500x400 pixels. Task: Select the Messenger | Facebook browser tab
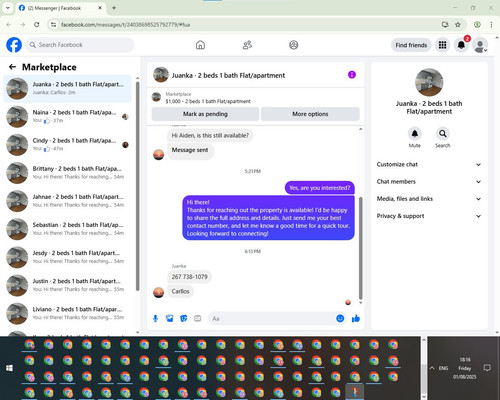pyautogui.click(x=61, y=8)
